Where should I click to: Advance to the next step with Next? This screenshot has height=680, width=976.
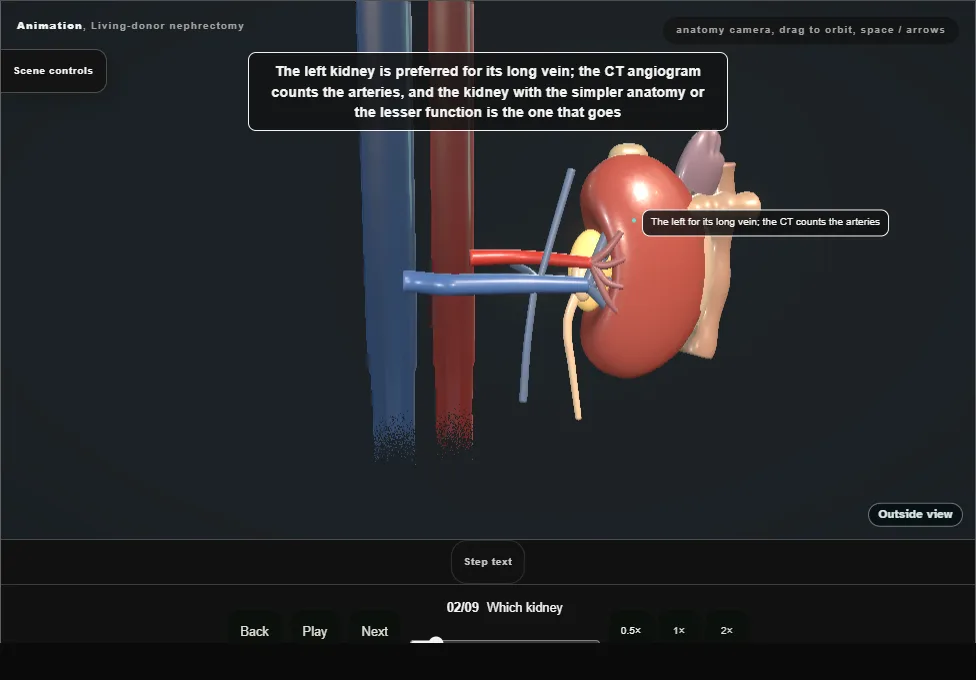click(374, 631)
